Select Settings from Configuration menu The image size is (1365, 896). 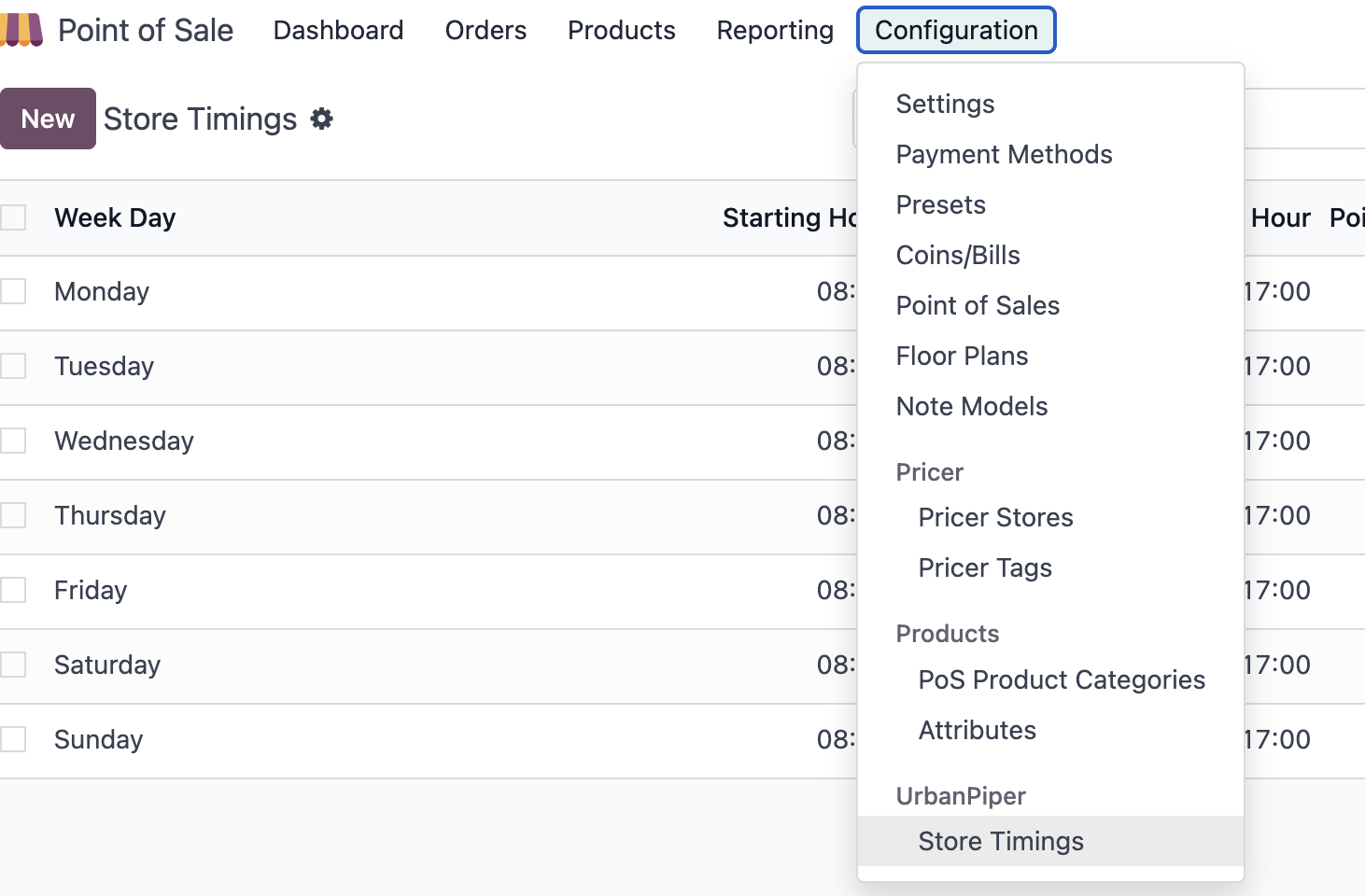(1050, 104)
